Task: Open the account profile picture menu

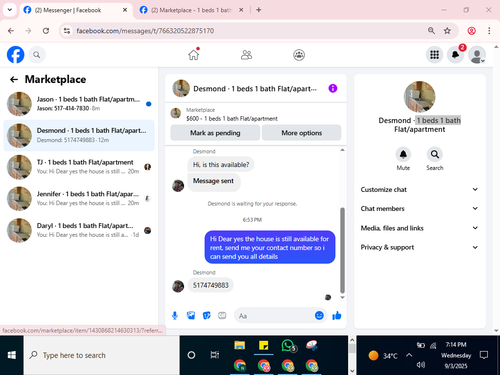Action: 477,55
